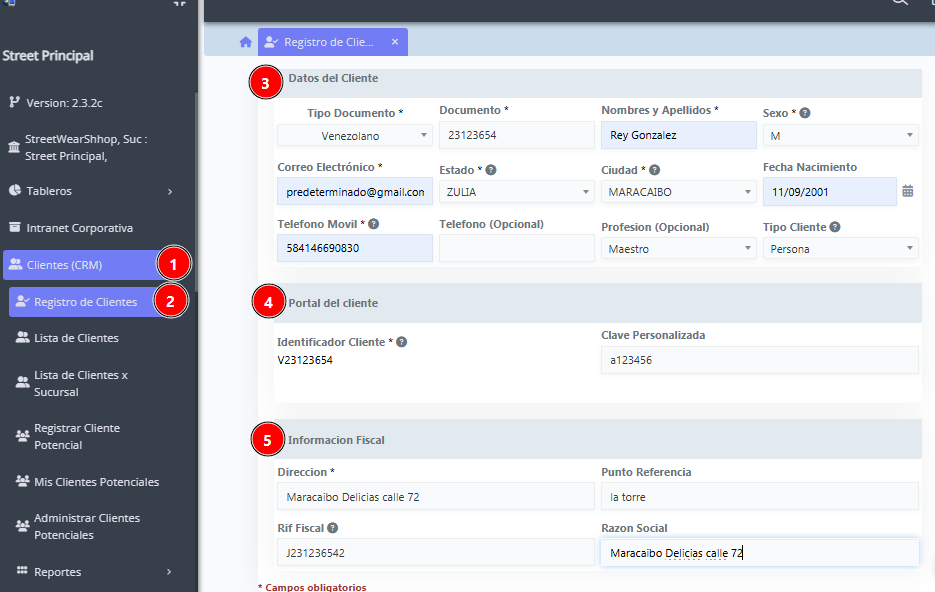Click help icon next to Telefono Movil
This screenshot has height=592, width=935.
coord(373,224)
